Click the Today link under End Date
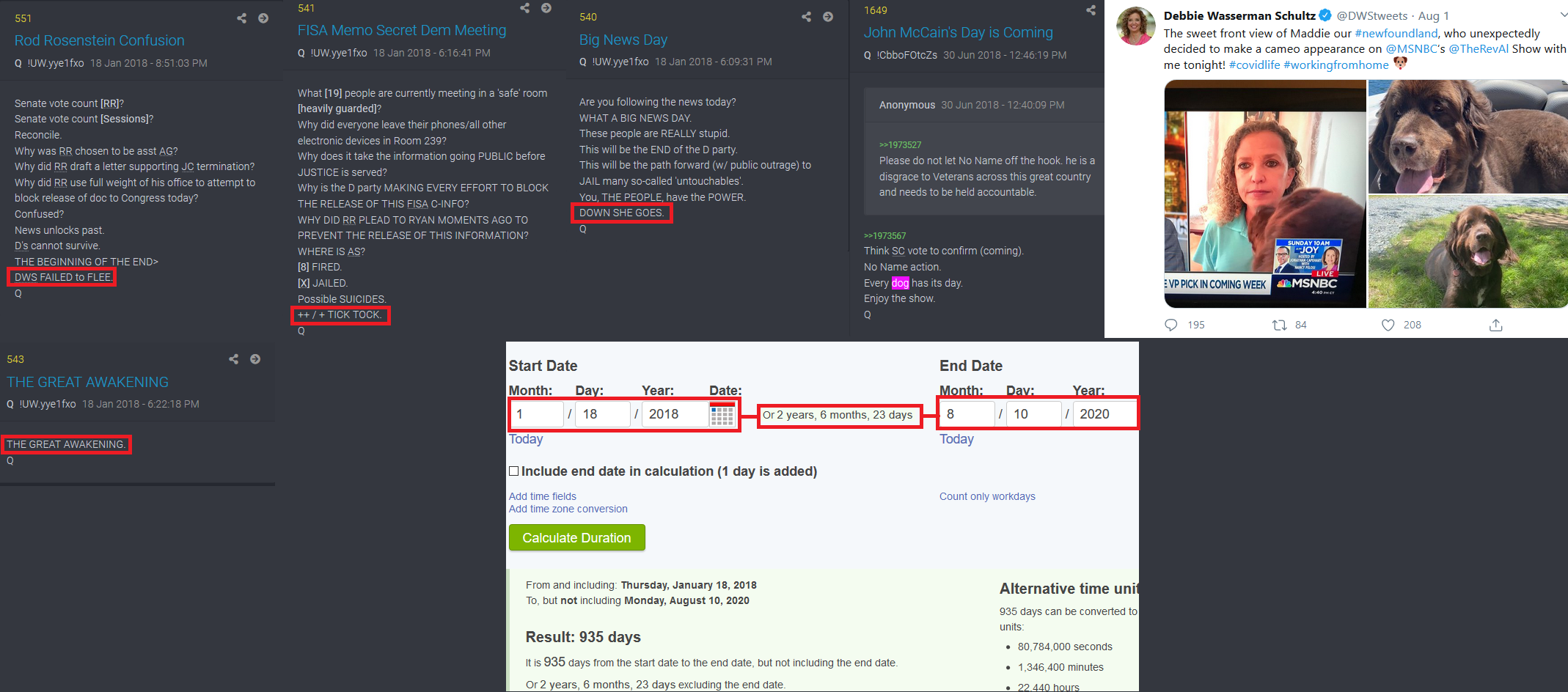The image size is (1568, 692). point(956,439)
